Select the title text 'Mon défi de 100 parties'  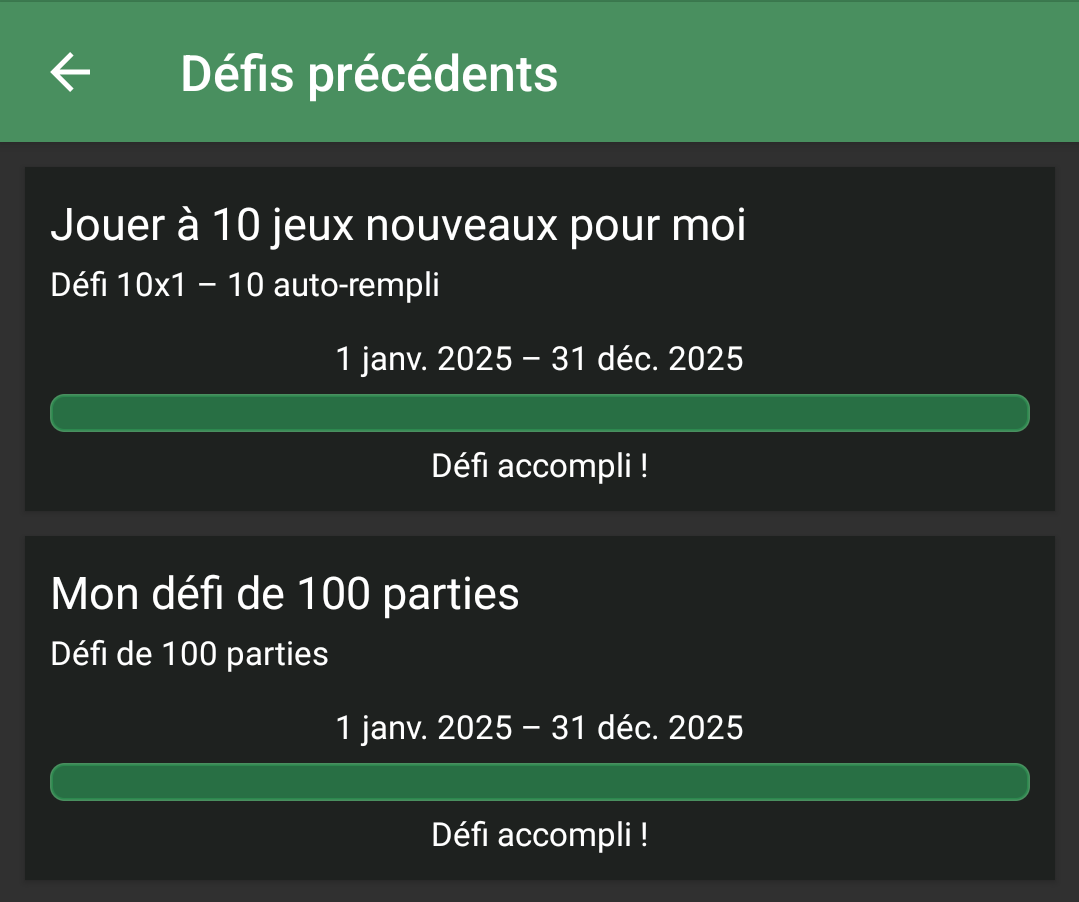284,594
